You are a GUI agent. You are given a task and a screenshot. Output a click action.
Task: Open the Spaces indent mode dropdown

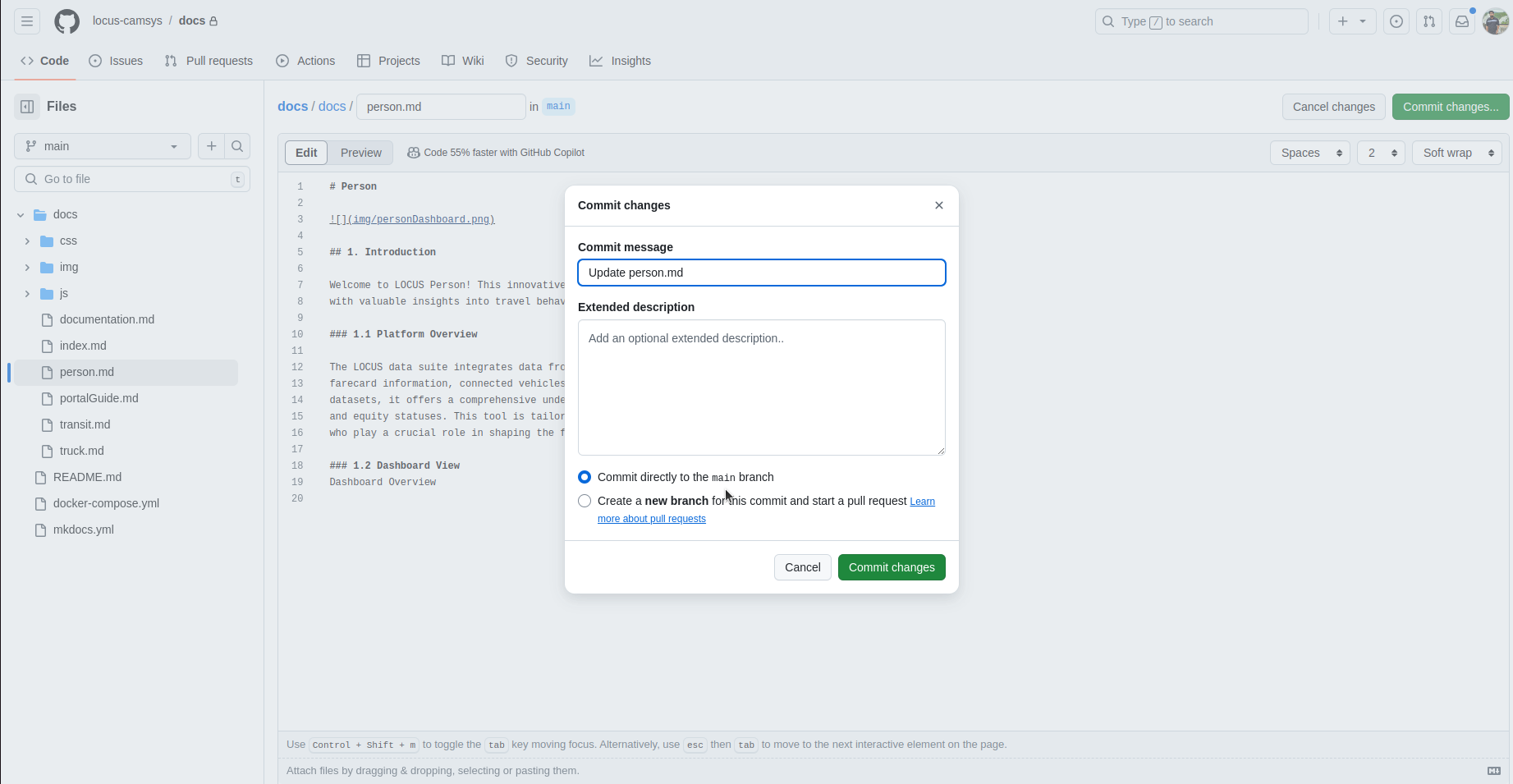click(1309, 153)
